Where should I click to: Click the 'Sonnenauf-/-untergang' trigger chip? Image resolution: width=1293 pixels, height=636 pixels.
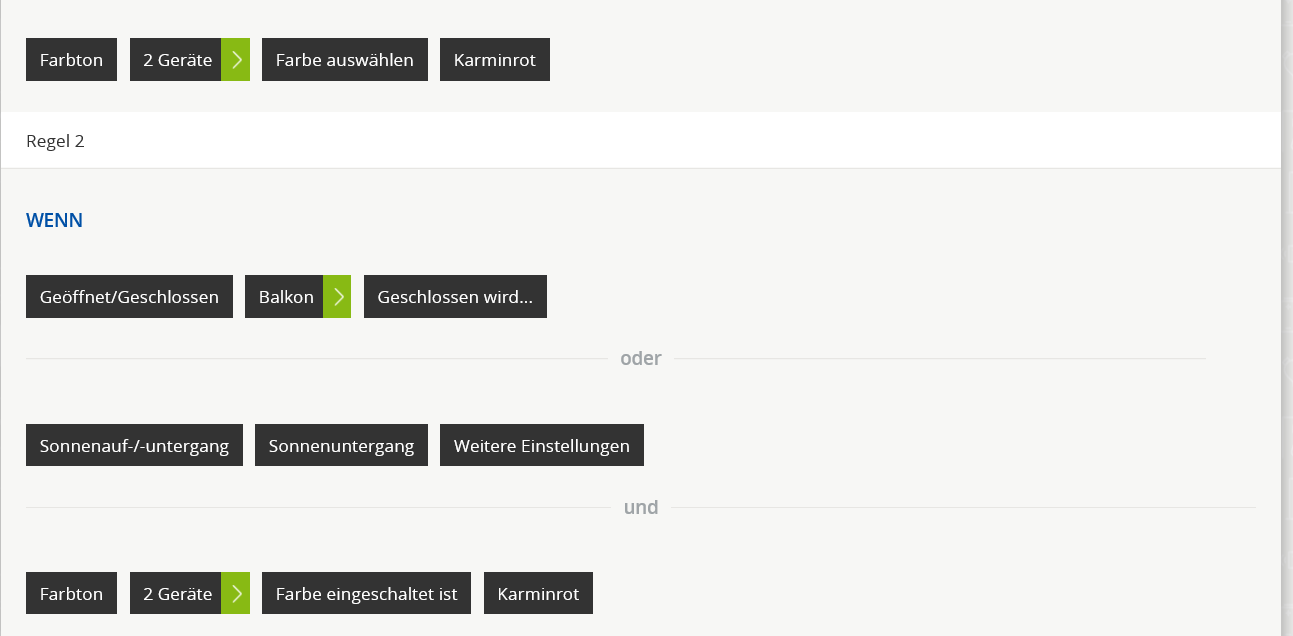134,446
